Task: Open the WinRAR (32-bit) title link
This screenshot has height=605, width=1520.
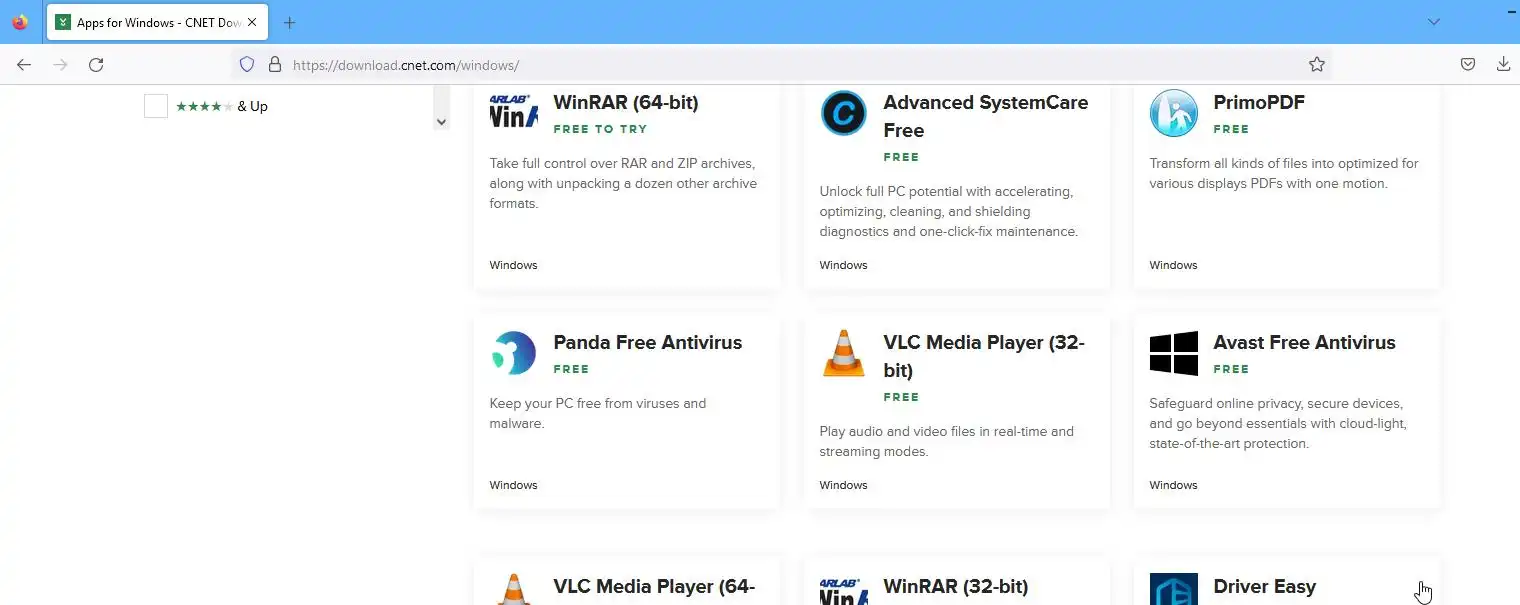Action: tap(956, 586)
